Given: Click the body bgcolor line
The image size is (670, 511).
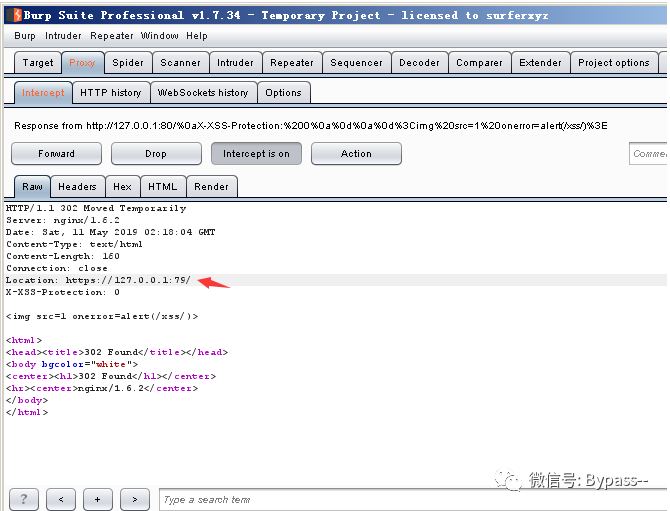Looking at the screenshot, I should point(72,364).
